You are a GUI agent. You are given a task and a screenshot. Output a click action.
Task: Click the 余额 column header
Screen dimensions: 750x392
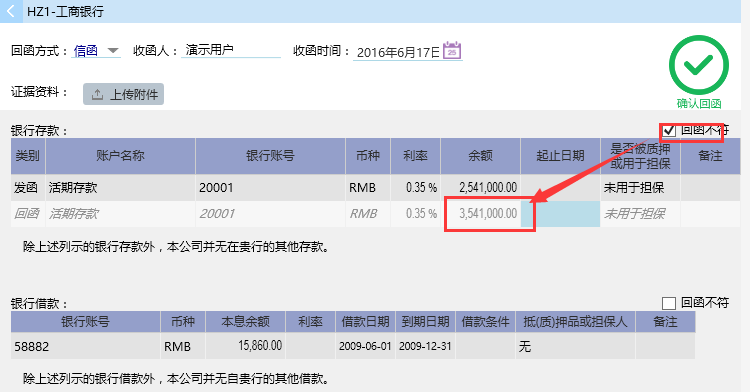point(480,156)
